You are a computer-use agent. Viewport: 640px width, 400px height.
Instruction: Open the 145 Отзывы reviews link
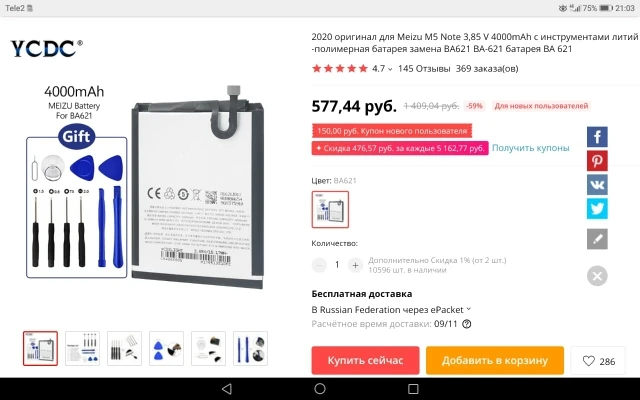click(424, 69)
